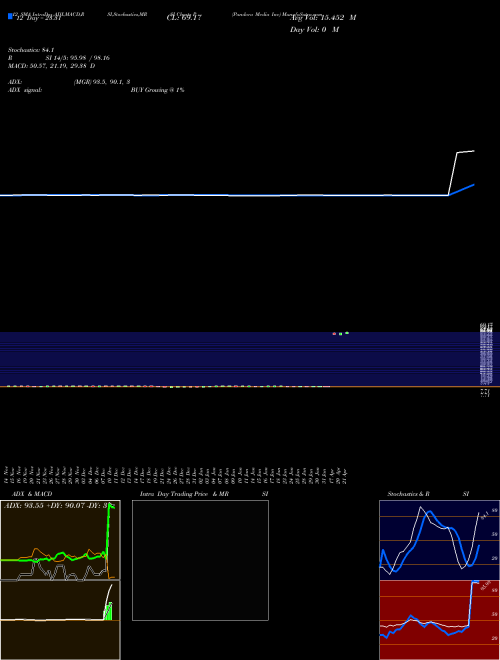Click the date axis labels under chart
Image resolution: width=500 pixels, height=660 pixels.
176,476
